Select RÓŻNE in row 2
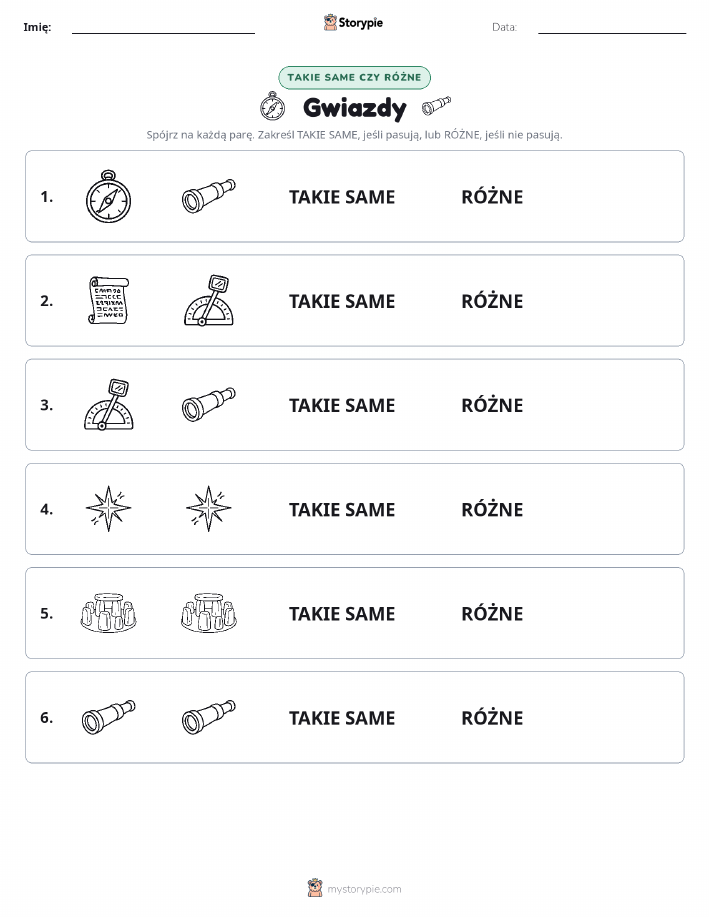 tap(492, 301)
